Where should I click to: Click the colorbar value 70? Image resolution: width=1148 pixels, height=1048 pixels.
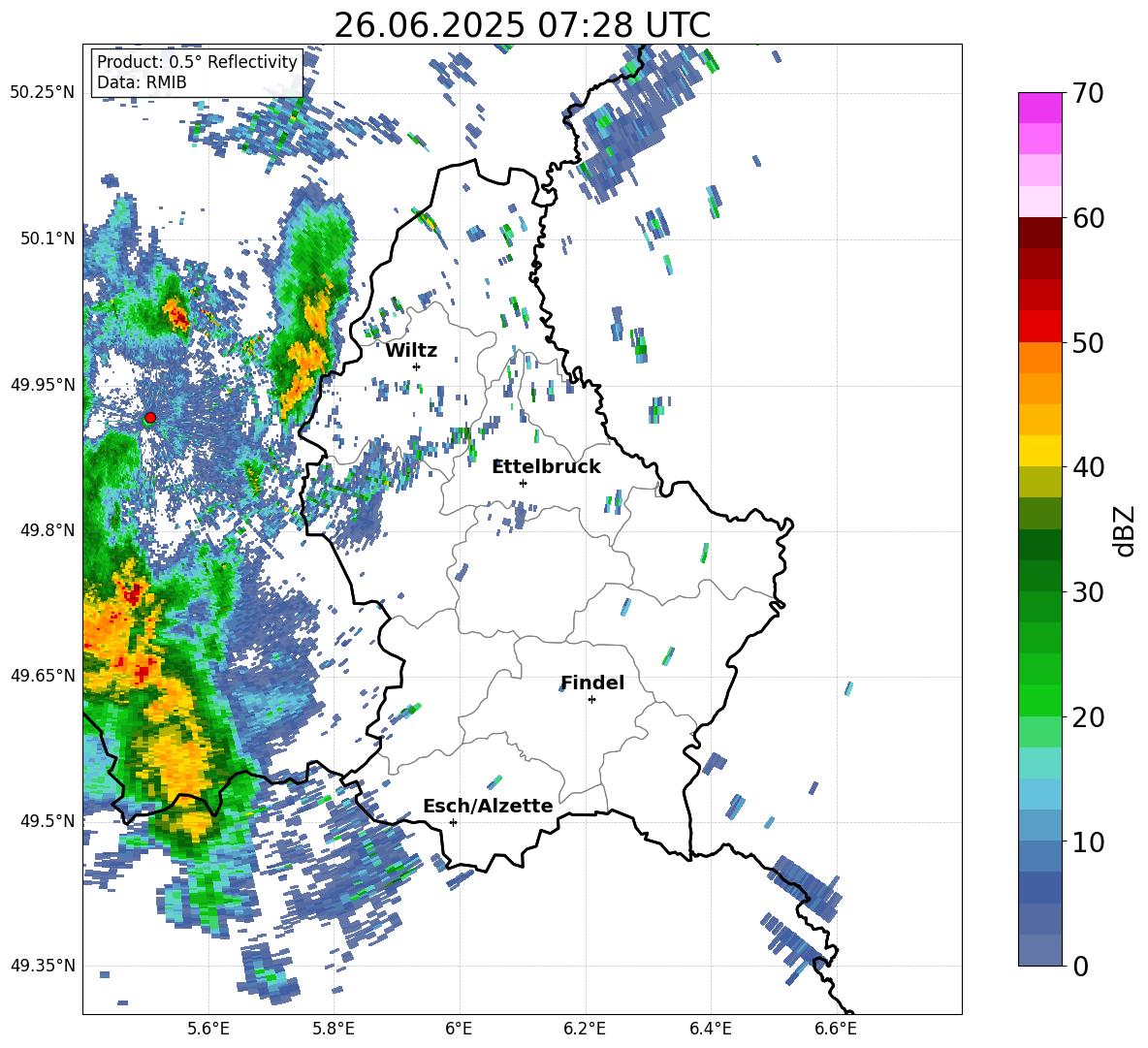(1088, 93)
